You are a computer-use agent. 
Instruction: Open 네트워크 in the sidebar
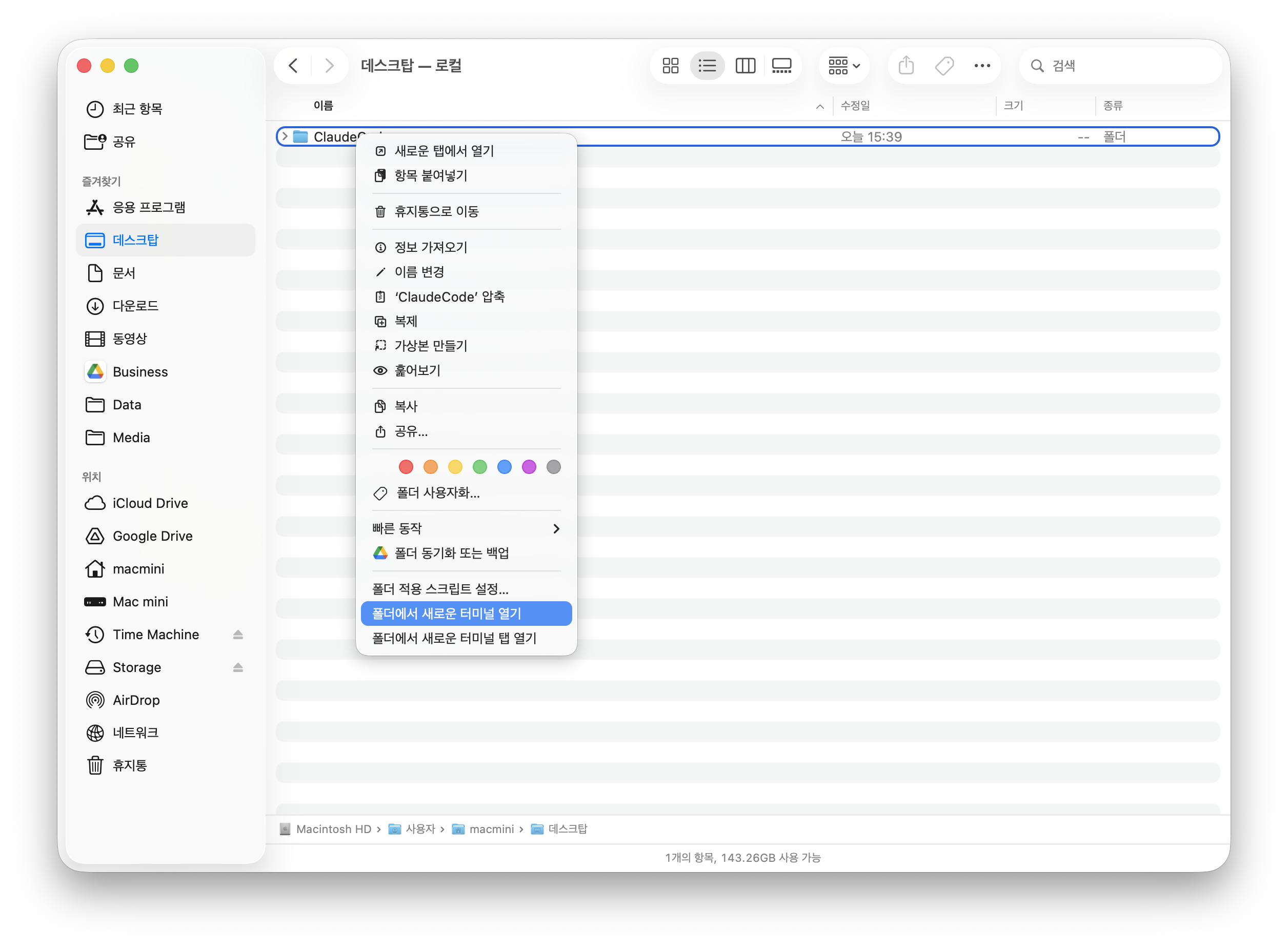[x=165, y=733]
